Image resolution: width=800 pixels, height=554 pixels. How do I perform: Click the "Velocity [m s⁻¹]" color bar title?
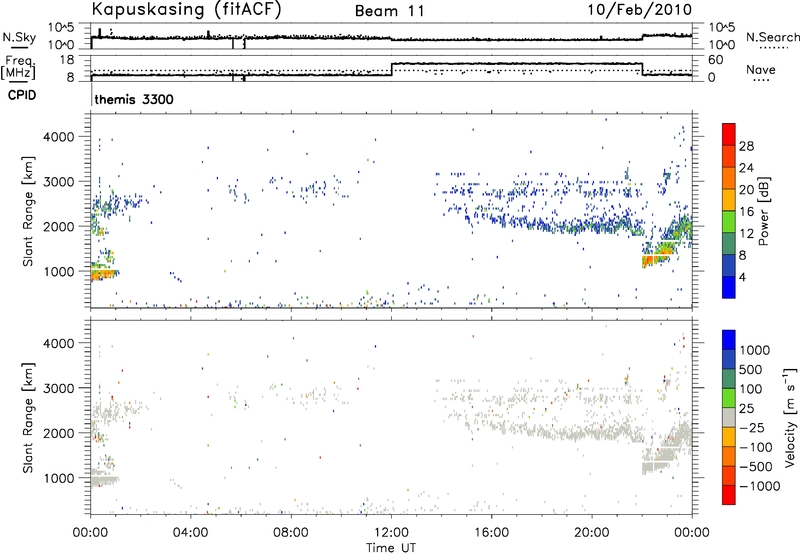coord(790,417)
